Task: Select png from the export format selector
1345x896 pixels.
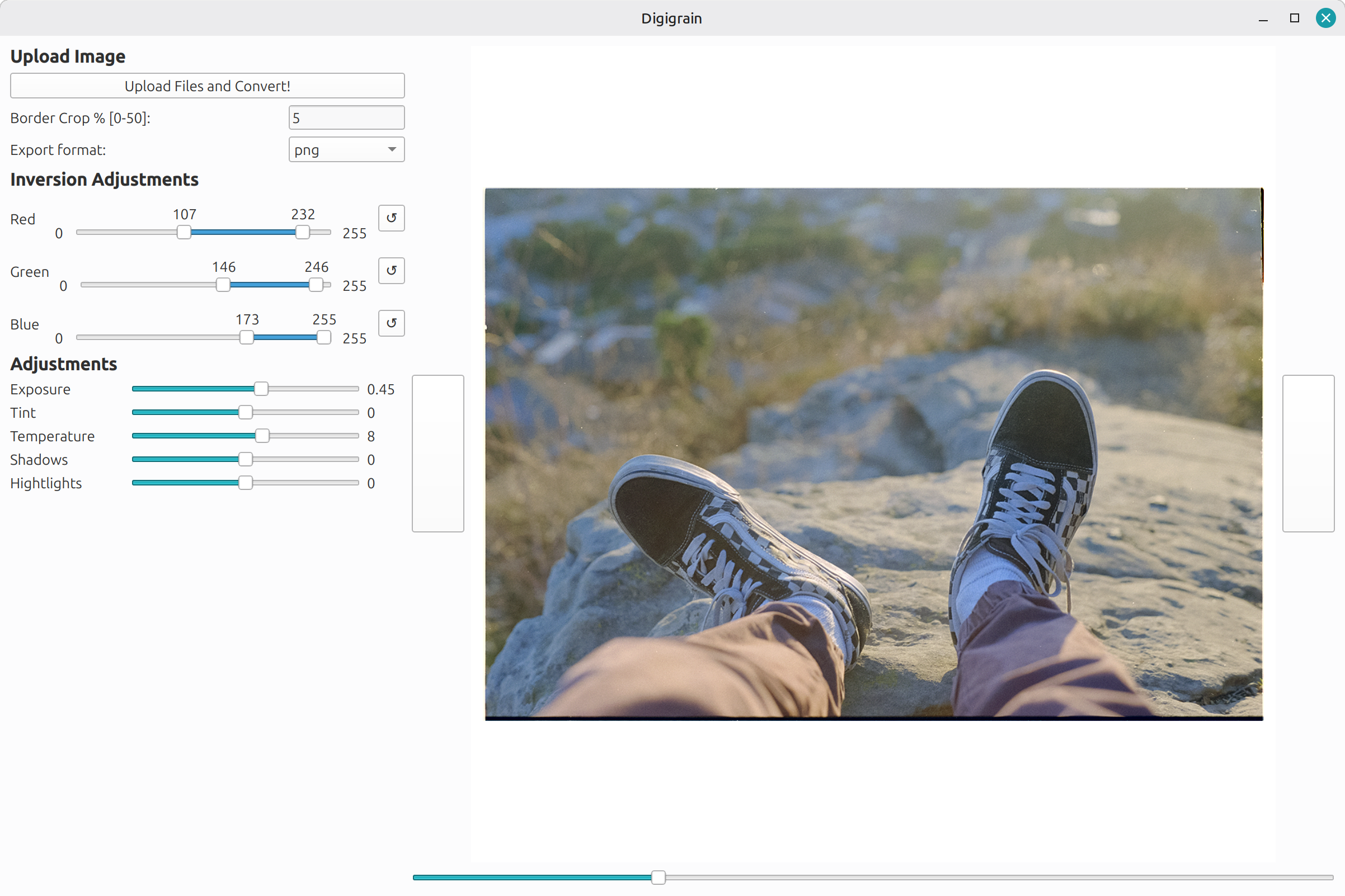Action: click(346, 149)
